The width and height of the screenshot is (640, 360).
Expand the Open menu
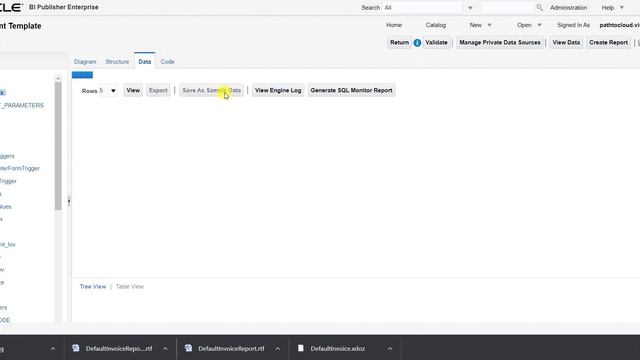pyautogui.click(x=529, y=25)
